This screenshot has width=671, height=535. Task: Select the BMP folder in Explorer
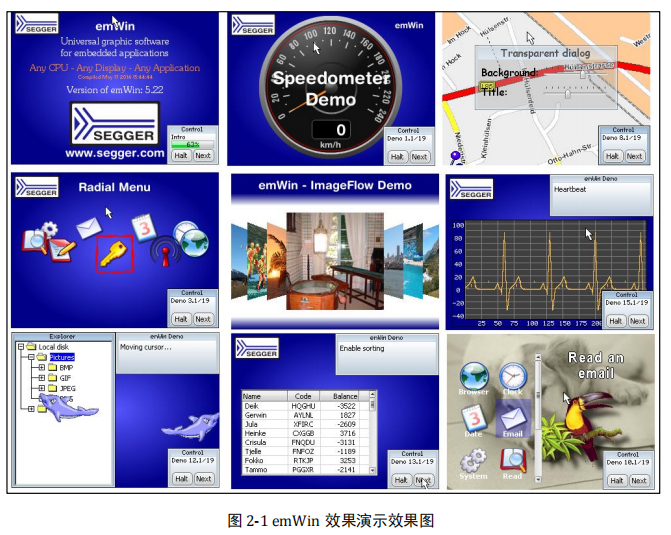[61, 368]
